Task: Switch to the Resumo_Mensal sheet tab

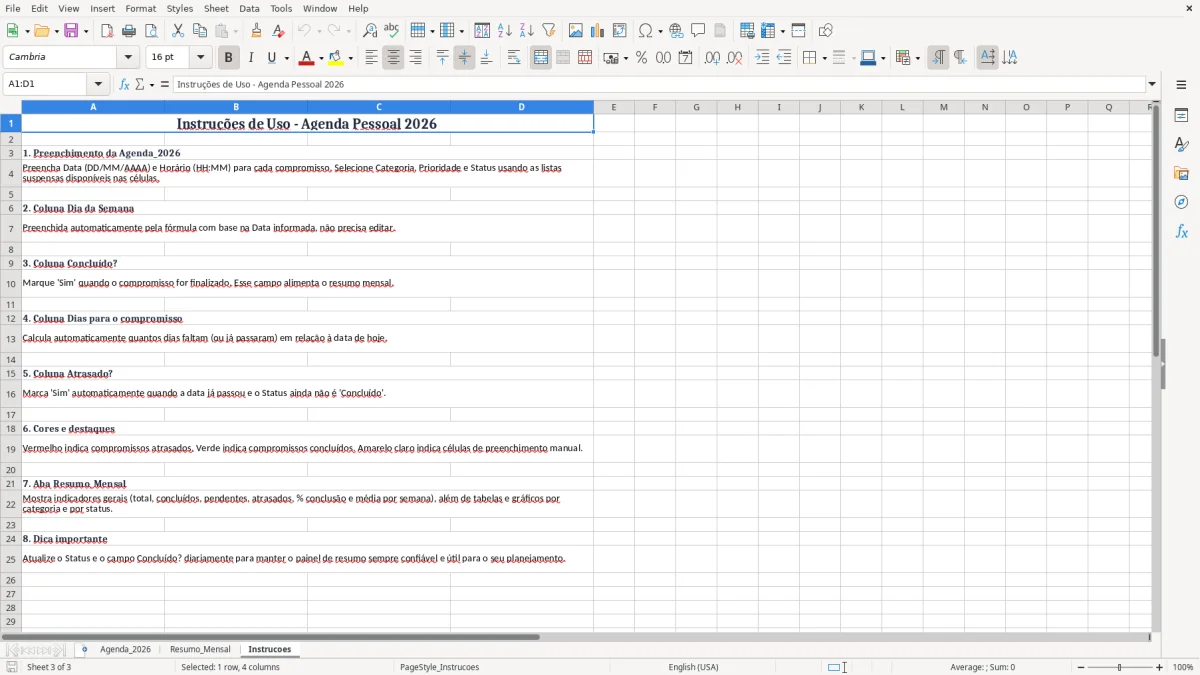Action: [x=200, y=649]
